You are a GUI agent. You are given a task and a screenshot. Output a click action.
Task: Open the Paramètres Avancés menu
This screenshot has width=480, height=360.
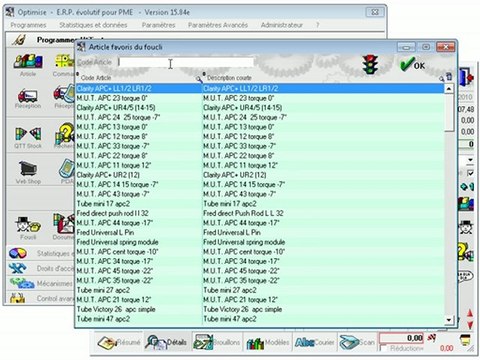pyautogui.click(x=218, y=25)
